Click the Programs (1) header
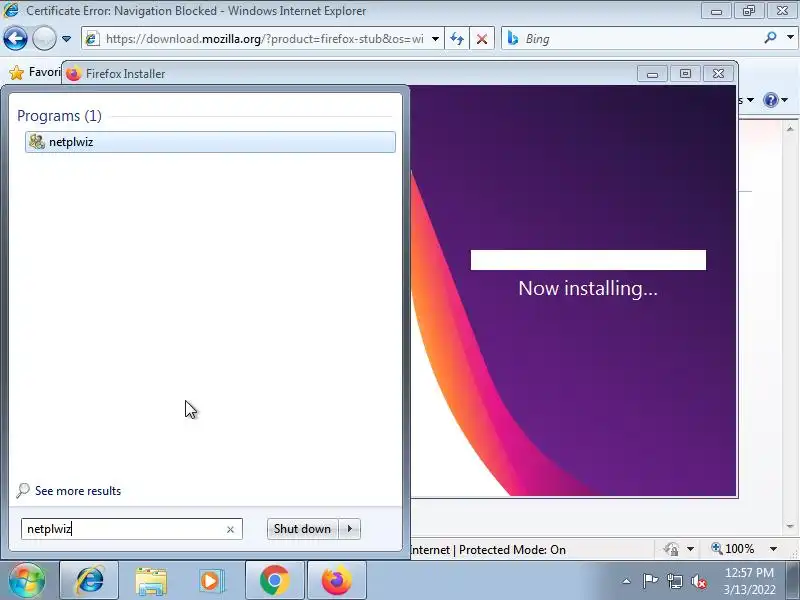This screenshot has height=600, width=800. tap(59, 116)
